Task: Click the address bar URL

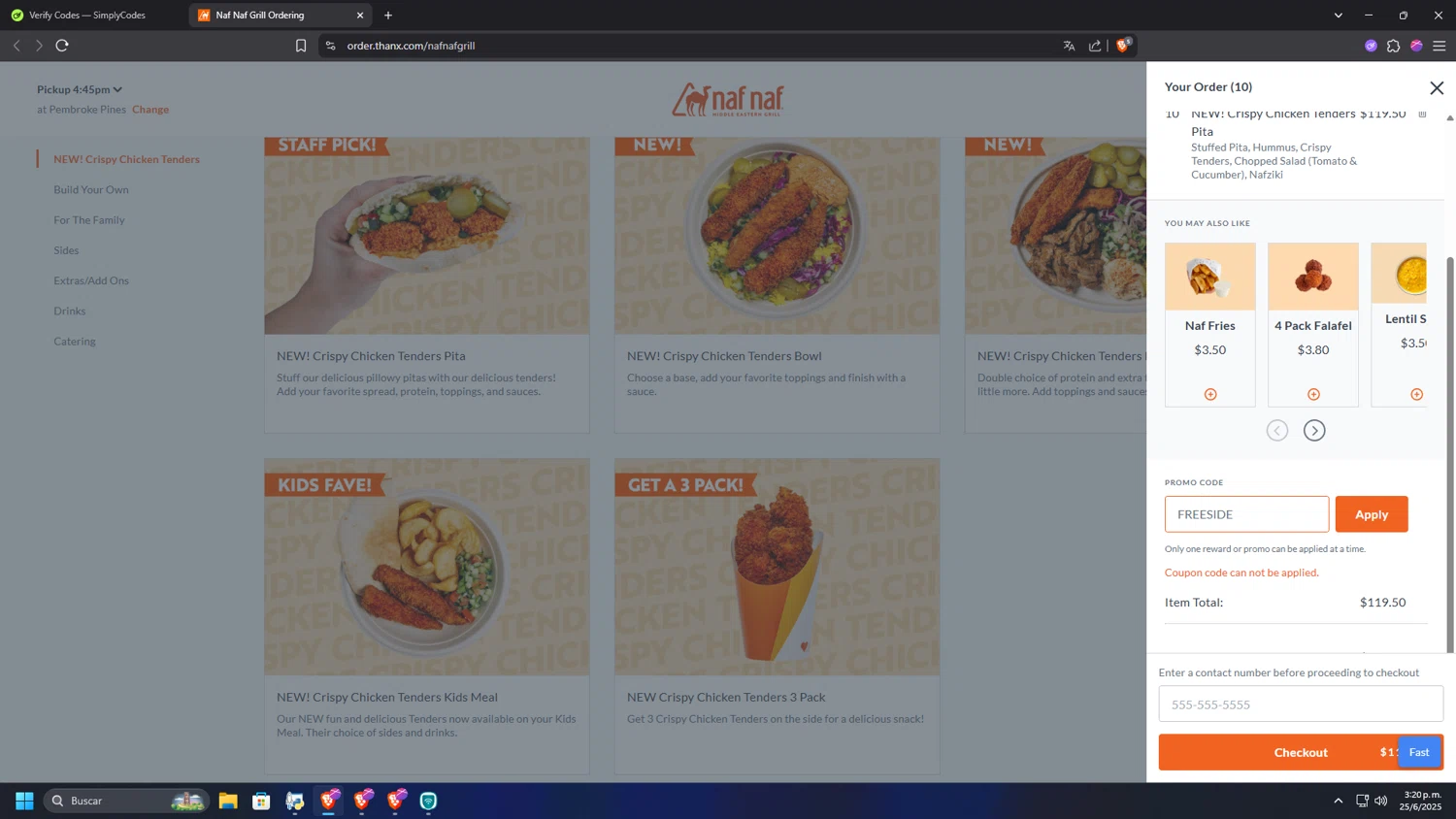Action: tap(411, 46)
